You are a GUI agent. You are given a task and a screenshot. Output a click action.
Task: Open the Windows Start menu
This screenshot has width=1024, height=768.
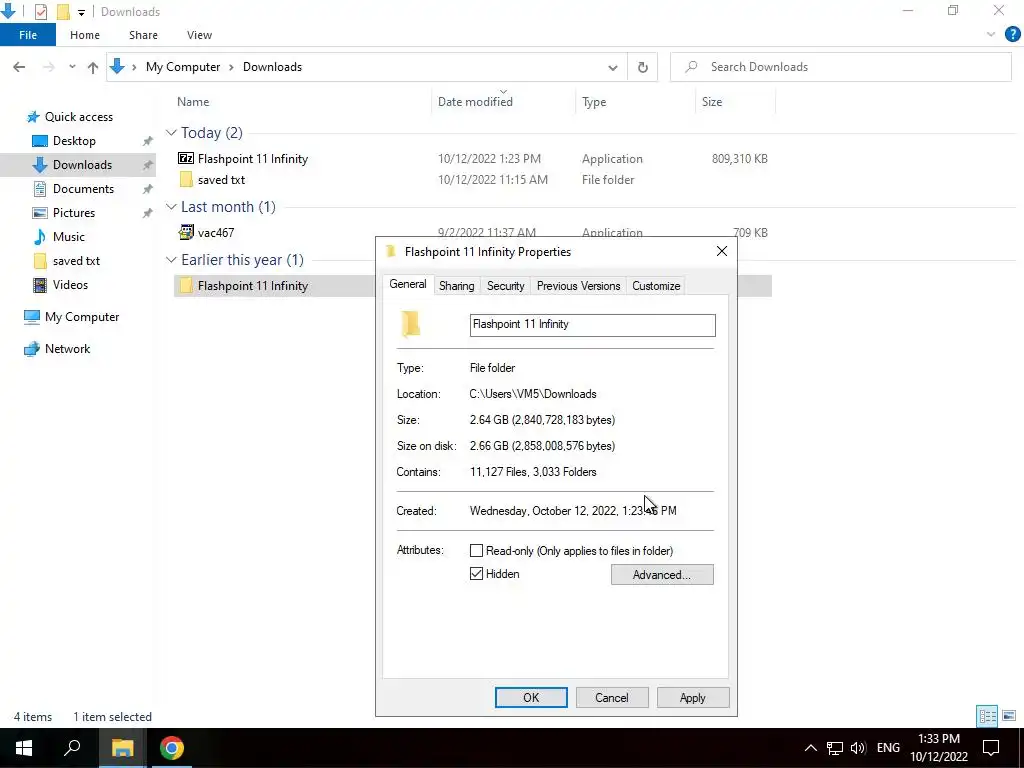click(24, 748)
